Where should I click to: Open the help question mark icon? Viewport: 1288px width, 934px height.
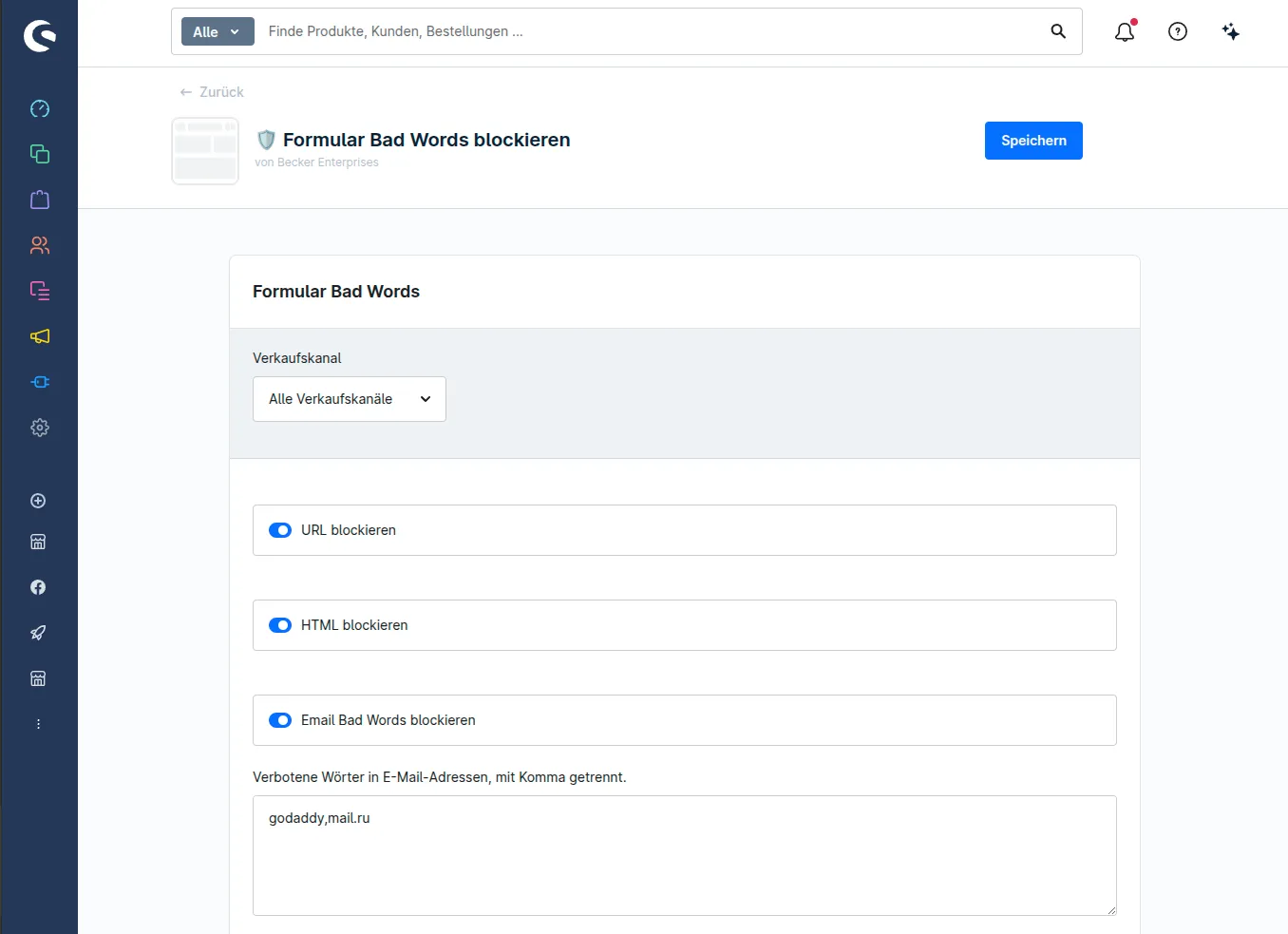pyautogui.click(x=1178, y=31)
